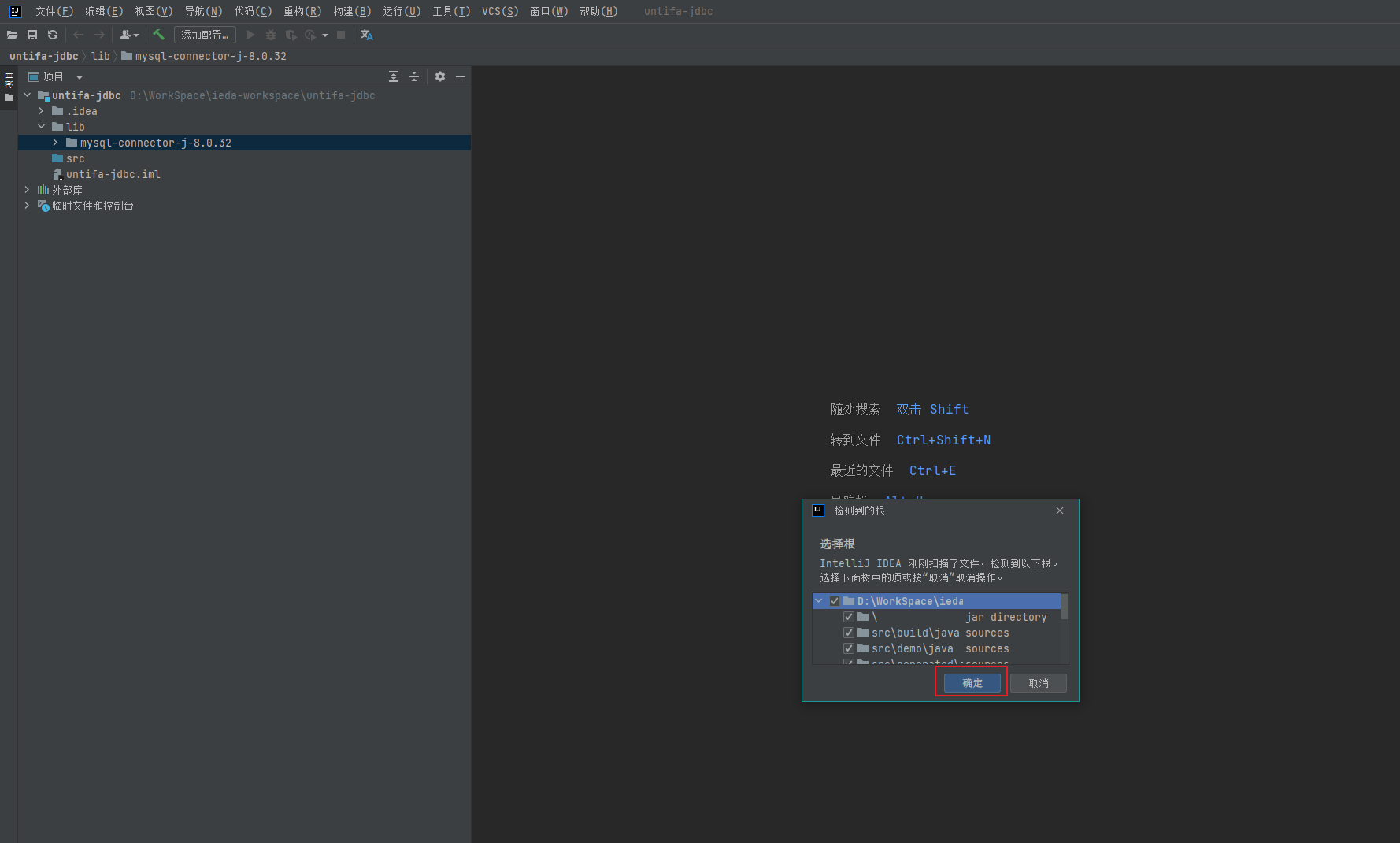Viewport: 1400px width, 843px height.
Task: Click the Expand All icon in project panel
Action: [394, 76]
